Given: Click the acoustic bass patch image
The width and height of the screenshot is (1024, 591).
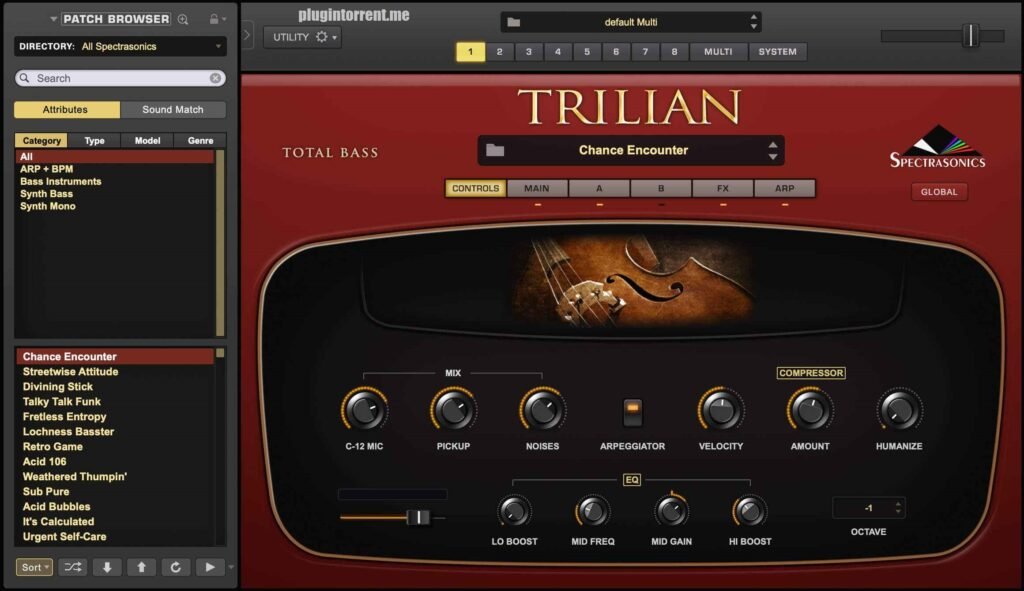Looking at the screenshot, I should [x=632, y=280].
